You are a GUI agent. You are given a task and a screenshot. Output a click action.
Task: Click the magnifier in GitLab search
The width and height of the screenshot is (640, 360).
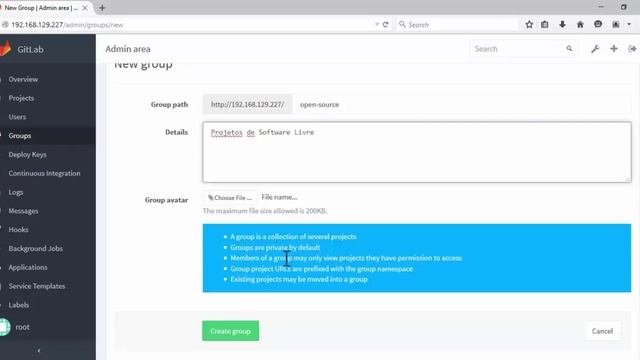tap(569, 49)
